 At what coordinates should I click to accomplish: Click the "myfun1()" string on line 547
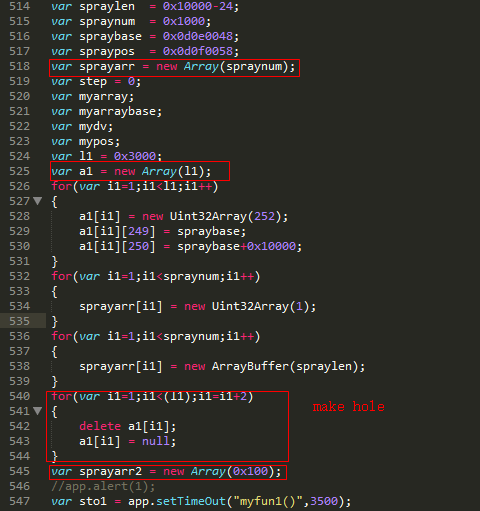tap(268, 501)
